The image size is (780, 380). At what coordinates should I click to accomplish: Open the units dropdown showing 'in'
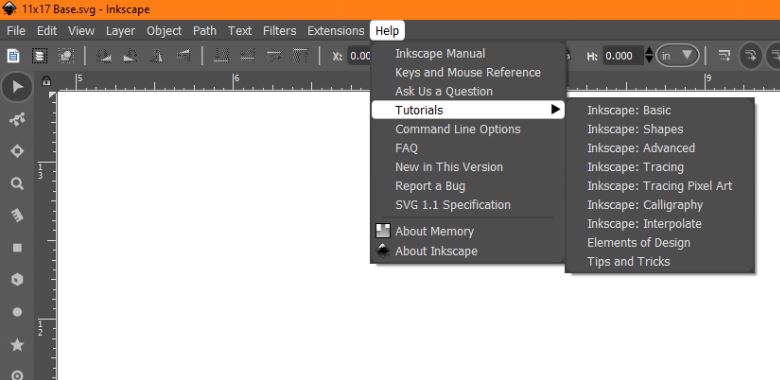(x=678, y=56)
